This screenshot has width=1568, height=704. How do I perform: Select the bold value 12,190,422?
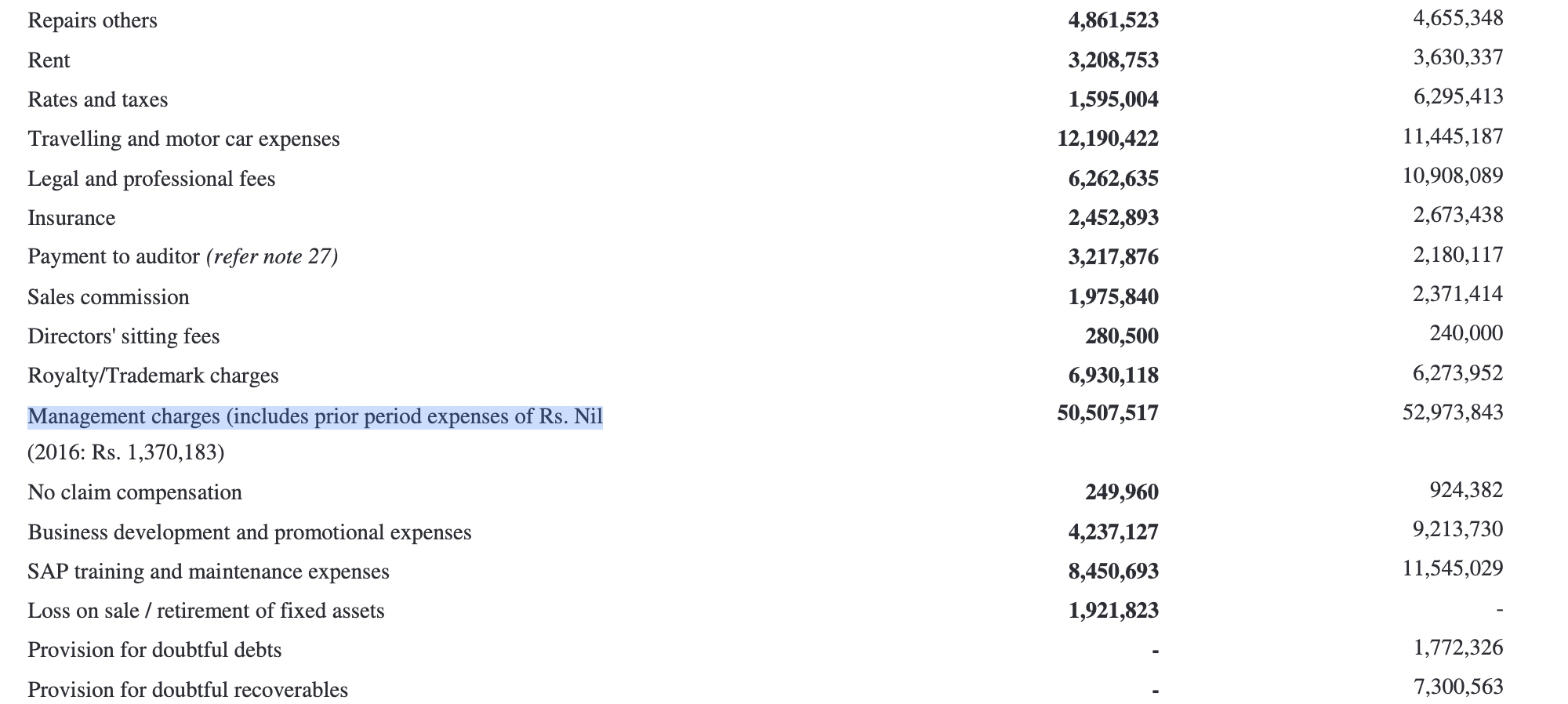click(1108, 139)
